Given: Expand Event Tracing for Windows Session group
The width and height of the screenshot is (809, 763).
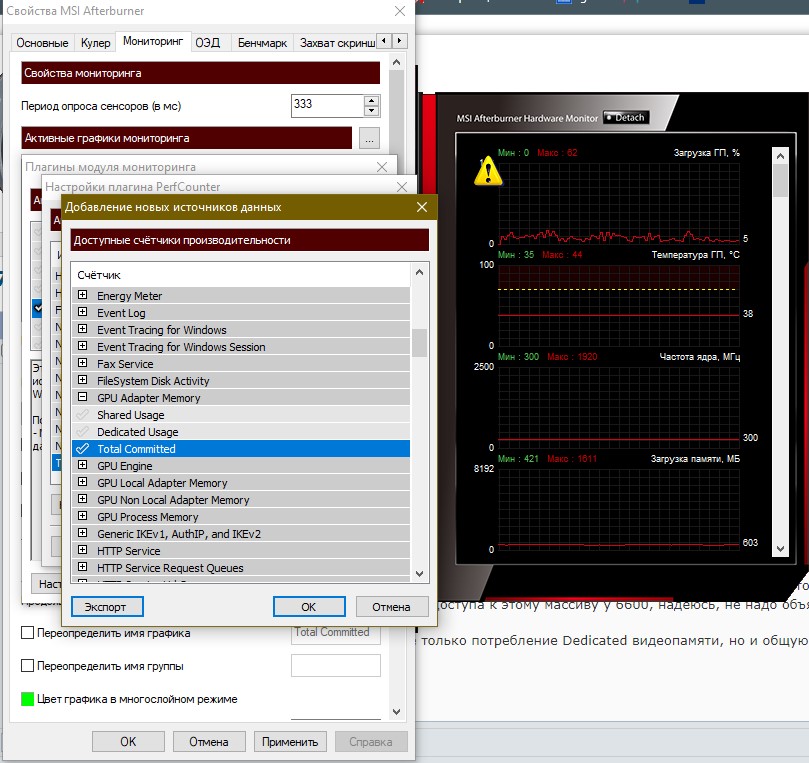Looking at the screenshot, I should [x=82, y=346].
